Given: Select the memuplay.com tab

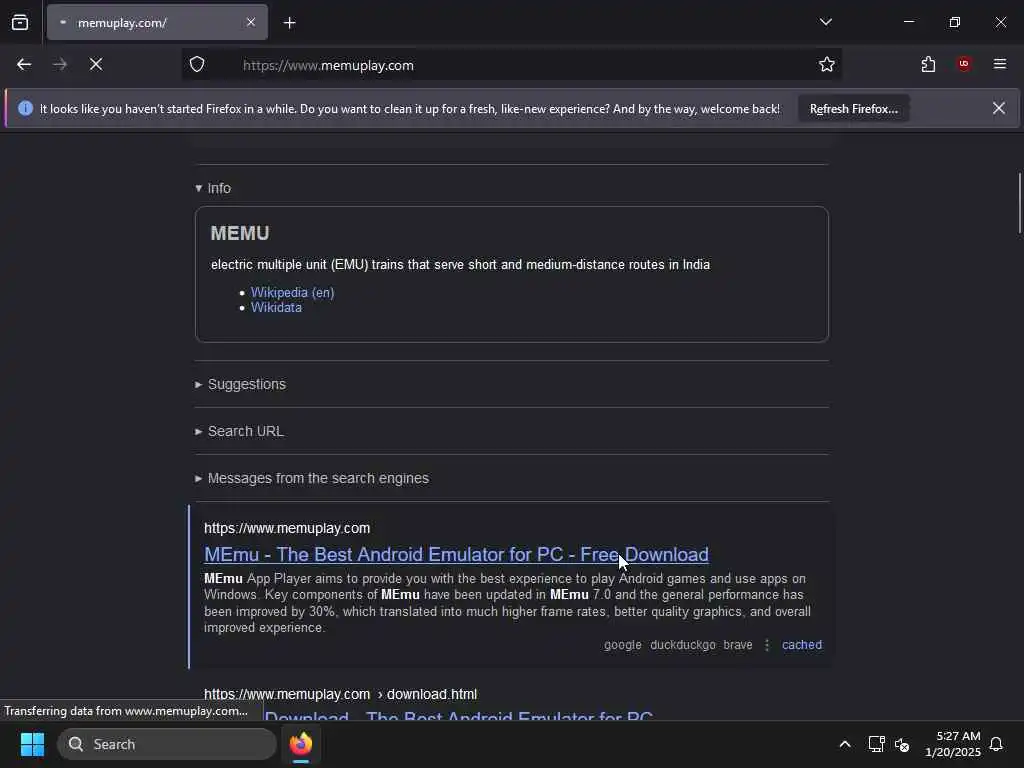Looking at the screenshot, I should coord(157,22).
